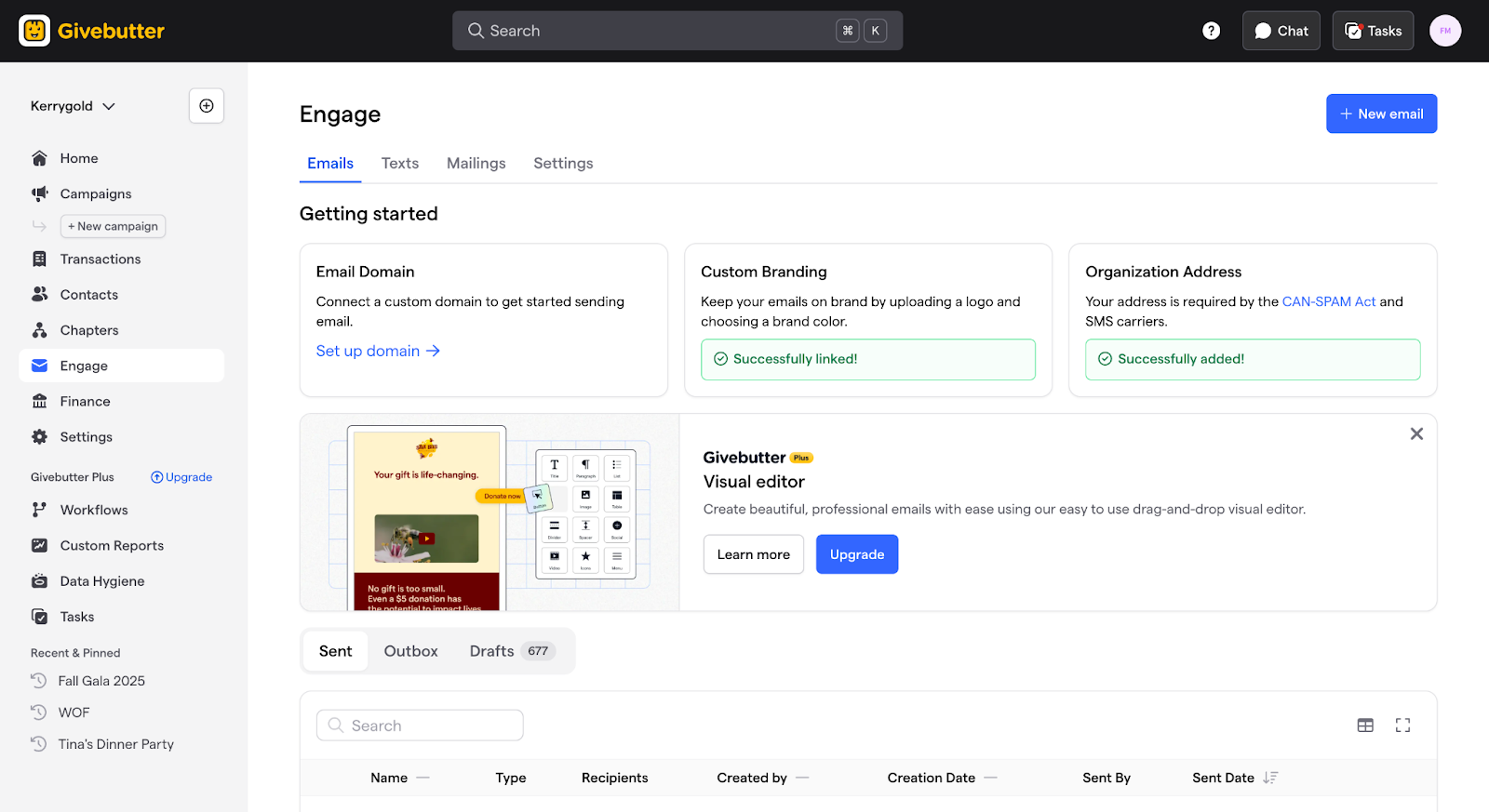Expand table to fullscreen
This screenshot has height=812, width=1489.
[x=1402, y=725]
